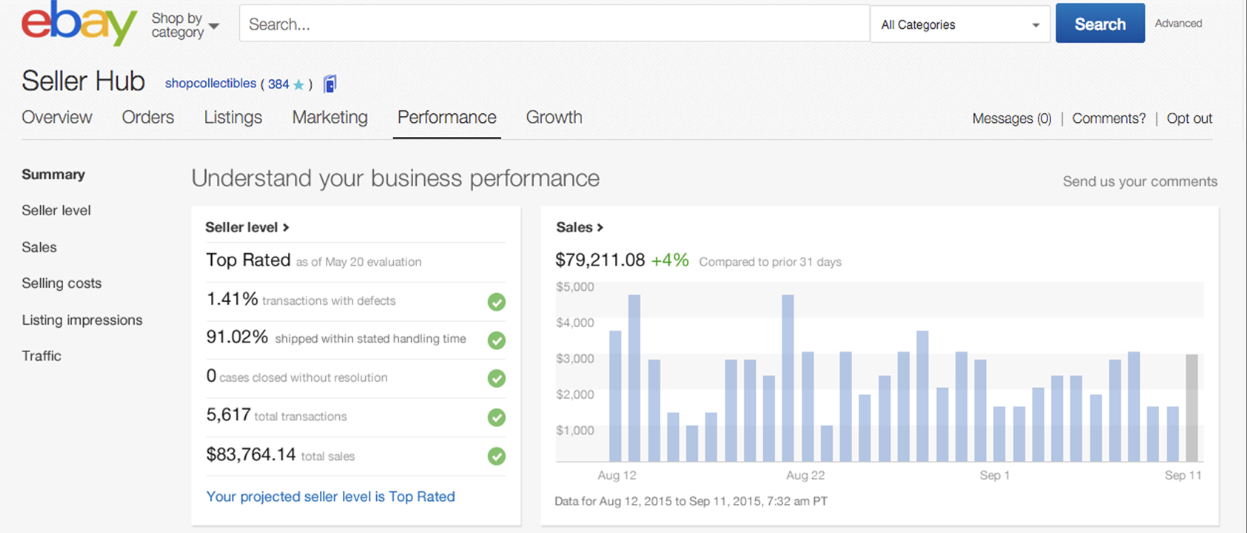The width and height of the screenshot is (1247, 533).
Task: Click the 1.41% defects value
Action: (232, 299)
